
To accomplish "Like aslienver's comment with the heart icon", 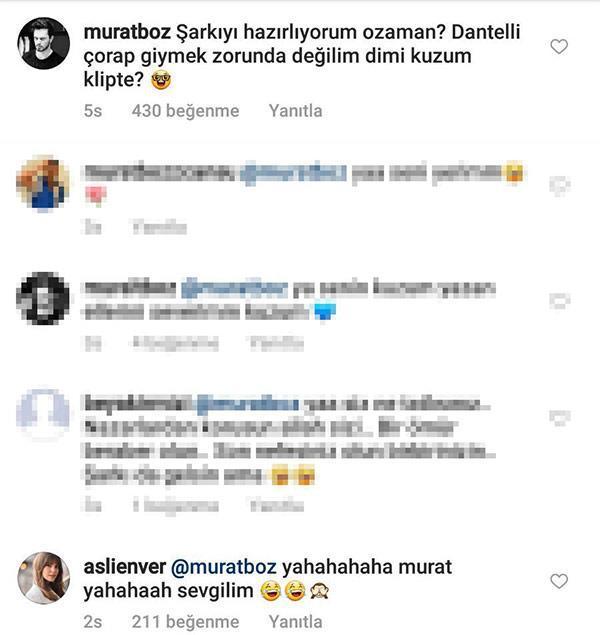I will pos(559,582).
